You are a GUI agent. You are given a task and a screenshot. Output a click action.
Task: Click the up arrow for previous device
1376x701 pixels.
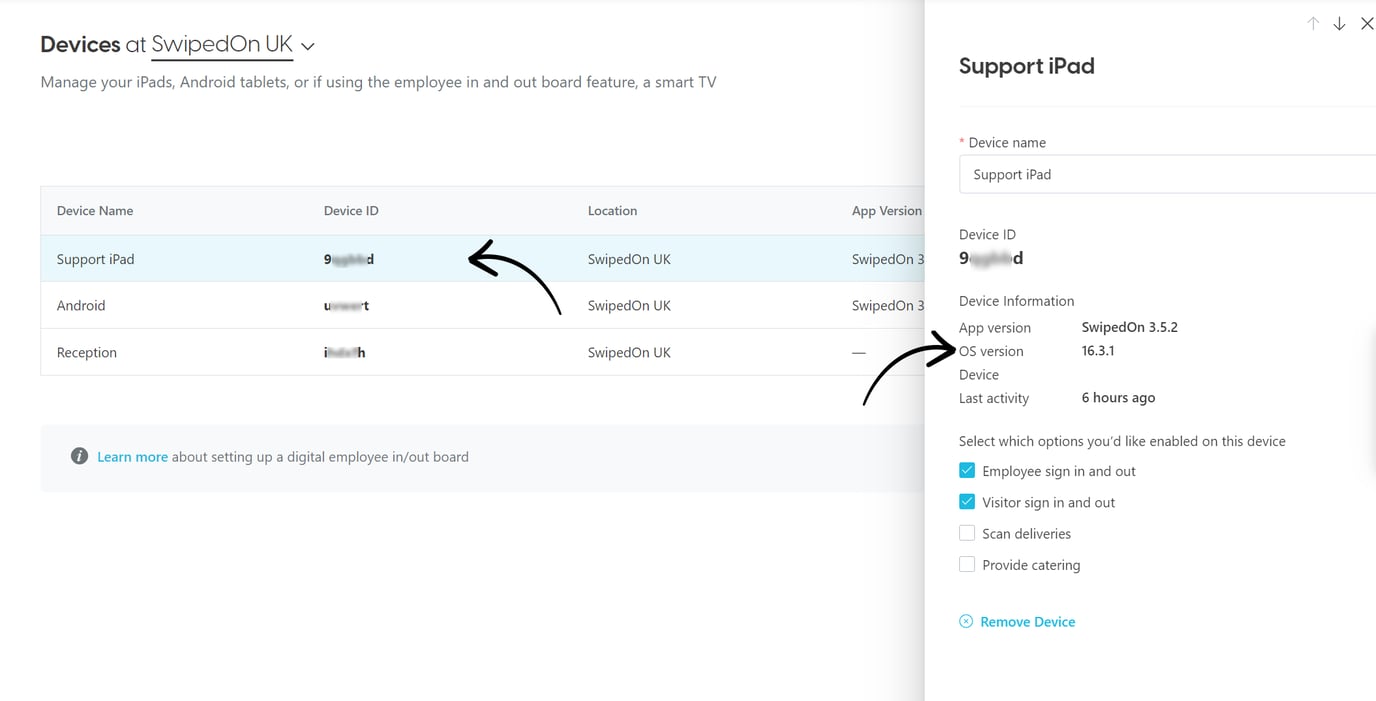(1313, 24)
